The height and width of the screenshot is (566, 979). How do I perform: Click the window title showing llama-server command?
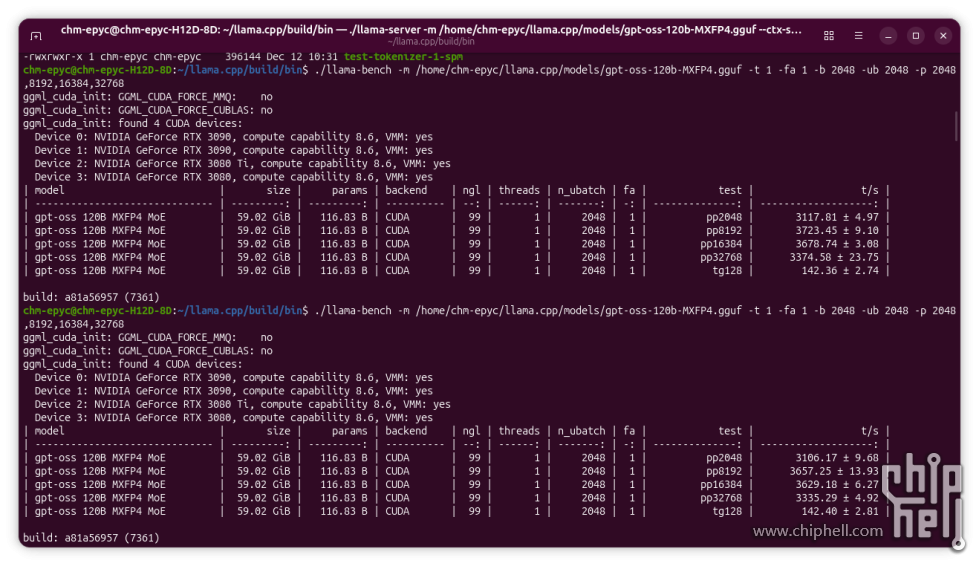click(x=431, y=29)
